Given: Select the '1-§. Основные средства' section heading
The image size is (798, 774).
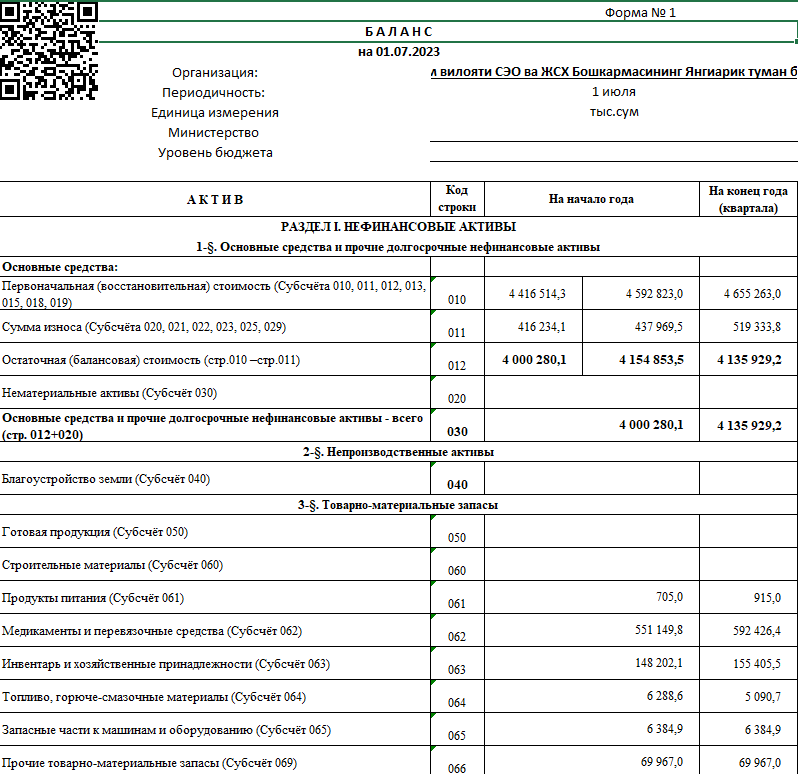Looking at the screenshot, I should 398,247.
